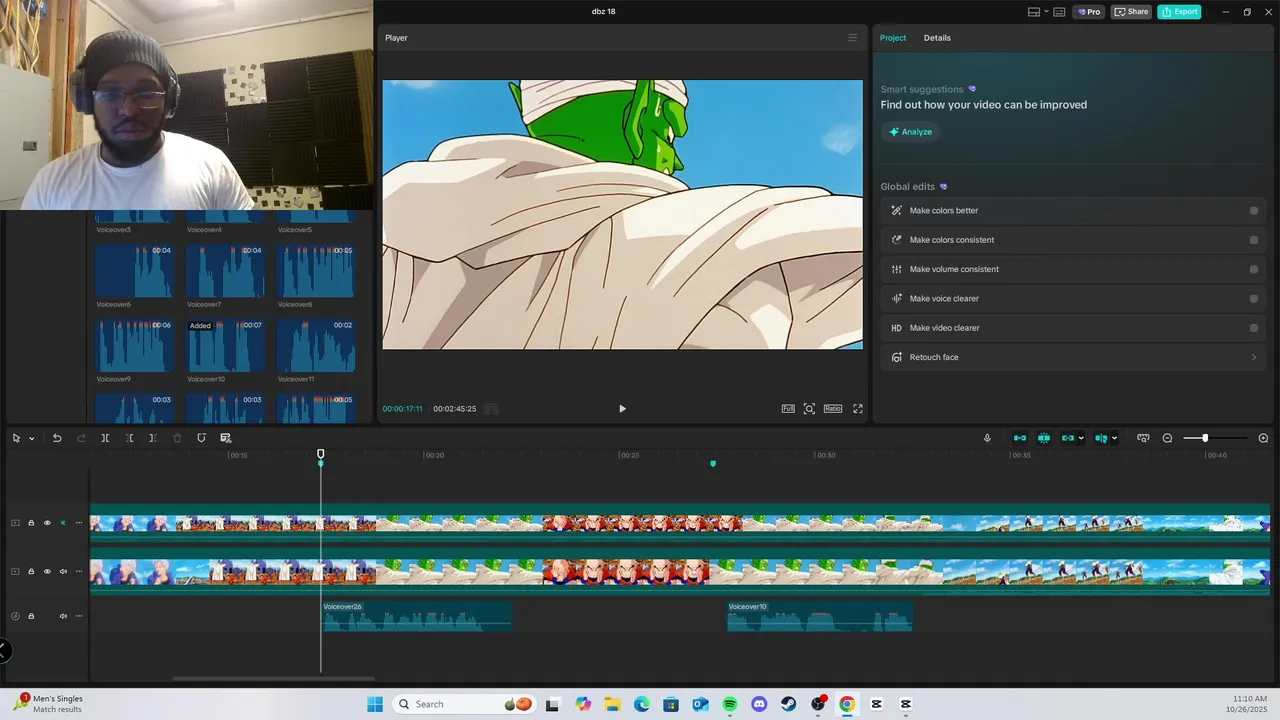Click the auto-edit icon after the marker tool
The width and height of the screenshot is (1280, 720).
pyautogui.click(x=226, y=438)
